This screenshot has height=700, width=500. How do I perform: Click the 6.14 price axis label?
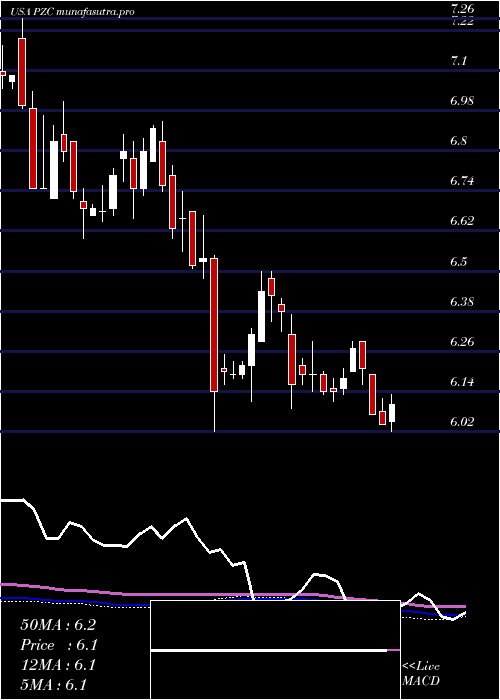pyautogui.click(x=462, y=382)
